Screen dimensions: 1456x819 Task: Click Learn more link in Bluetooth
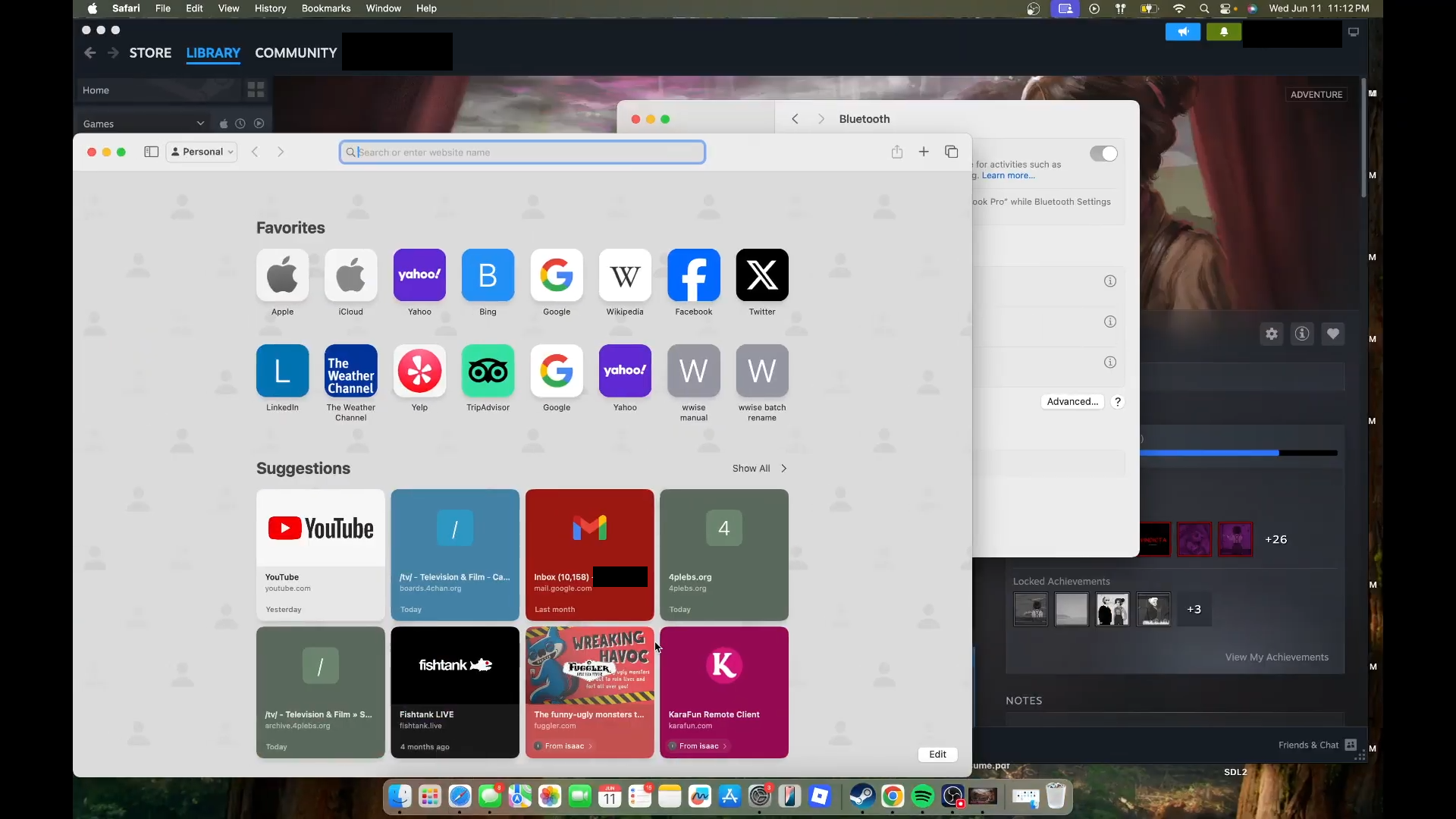pos(1008,176)
